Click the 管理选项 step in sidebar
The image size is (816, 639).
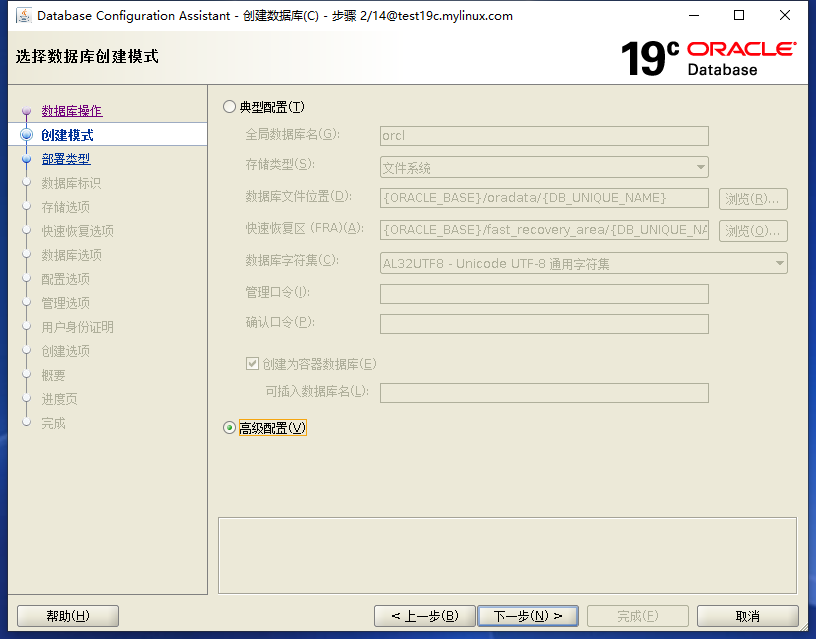[x=66, y=303]
